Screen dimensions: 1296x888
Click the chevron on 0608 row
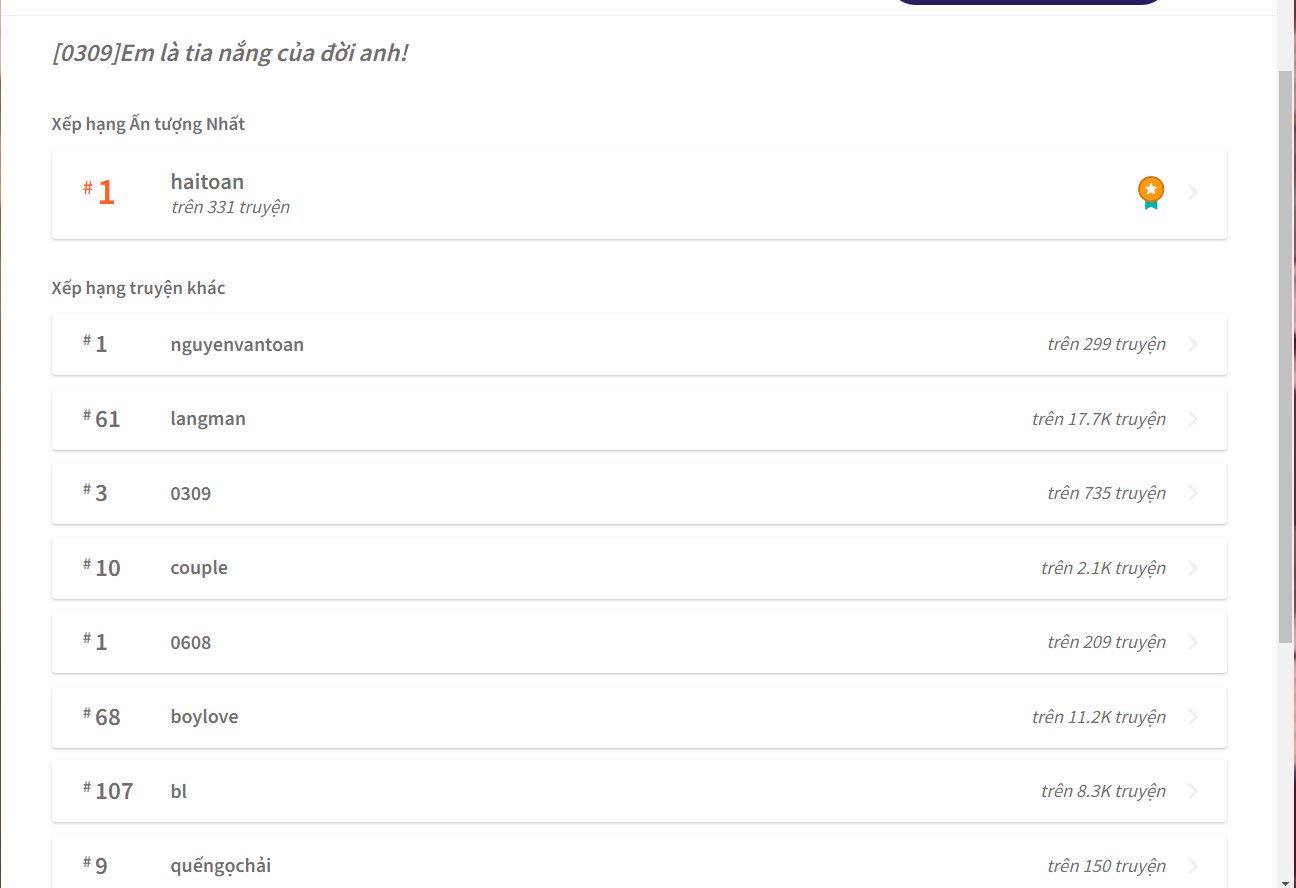click(1192, 642)
